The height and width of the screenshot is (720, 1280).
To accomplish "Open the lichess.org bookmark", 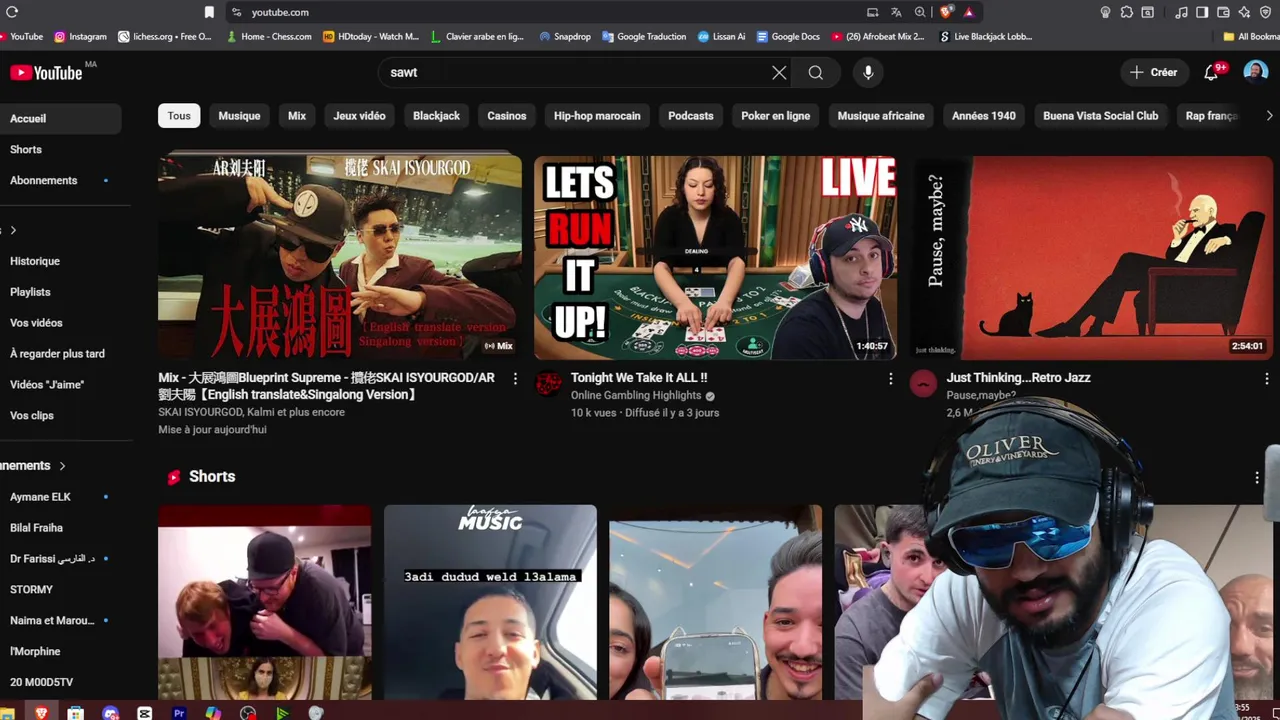I will pyautogui.click(x=165, y=36).
